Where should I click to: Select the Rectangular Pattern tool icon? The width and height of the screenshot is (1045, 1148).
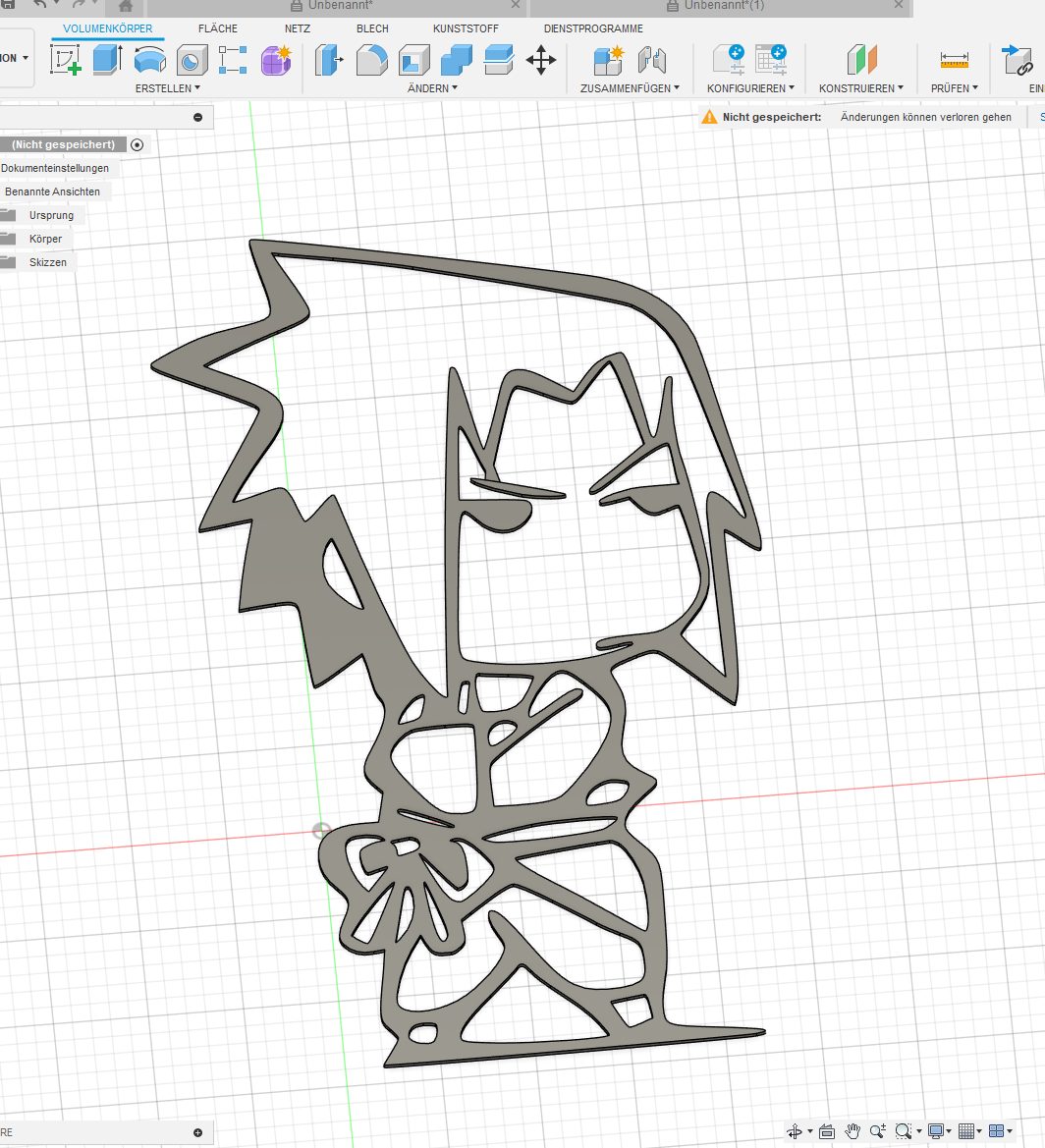click(233, 60)
